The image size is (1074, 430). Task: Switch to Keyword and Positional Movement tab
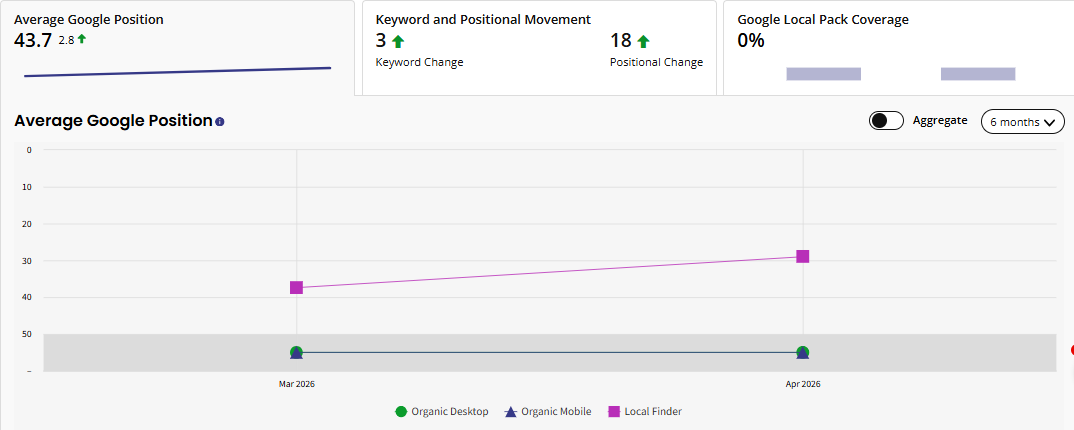(538, 47)
